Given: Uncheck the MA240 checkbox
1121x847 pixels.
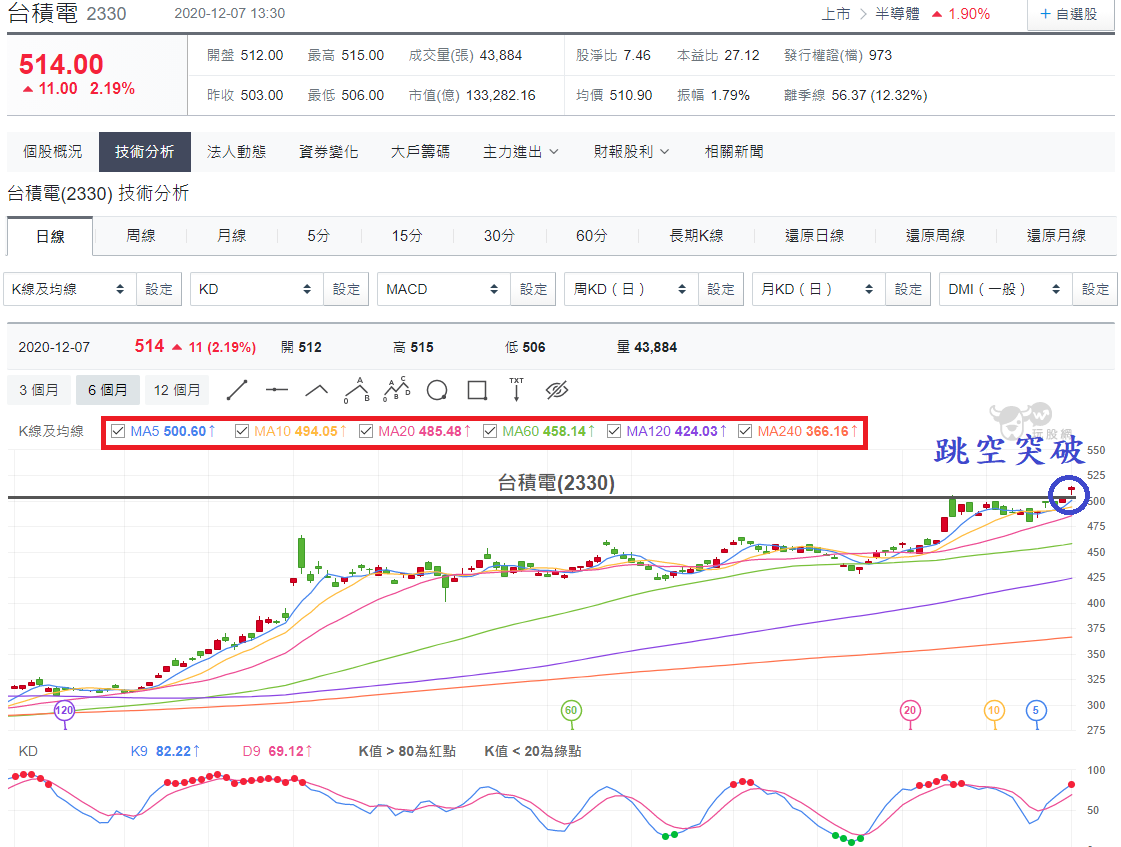Looking at the screenshot, I should (745, 431).
